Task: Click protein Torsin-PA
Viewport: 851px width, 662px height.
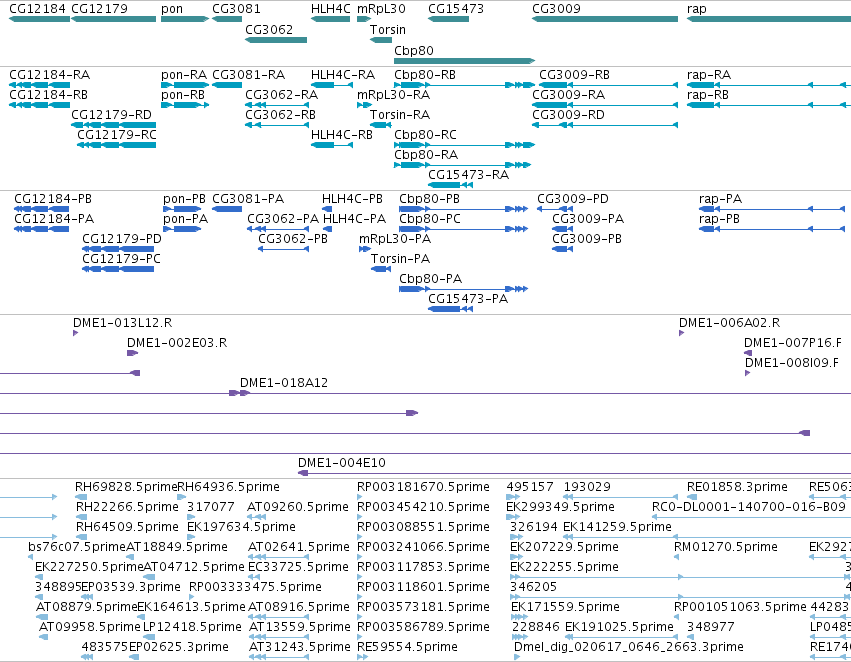Action: pos(381,269)
